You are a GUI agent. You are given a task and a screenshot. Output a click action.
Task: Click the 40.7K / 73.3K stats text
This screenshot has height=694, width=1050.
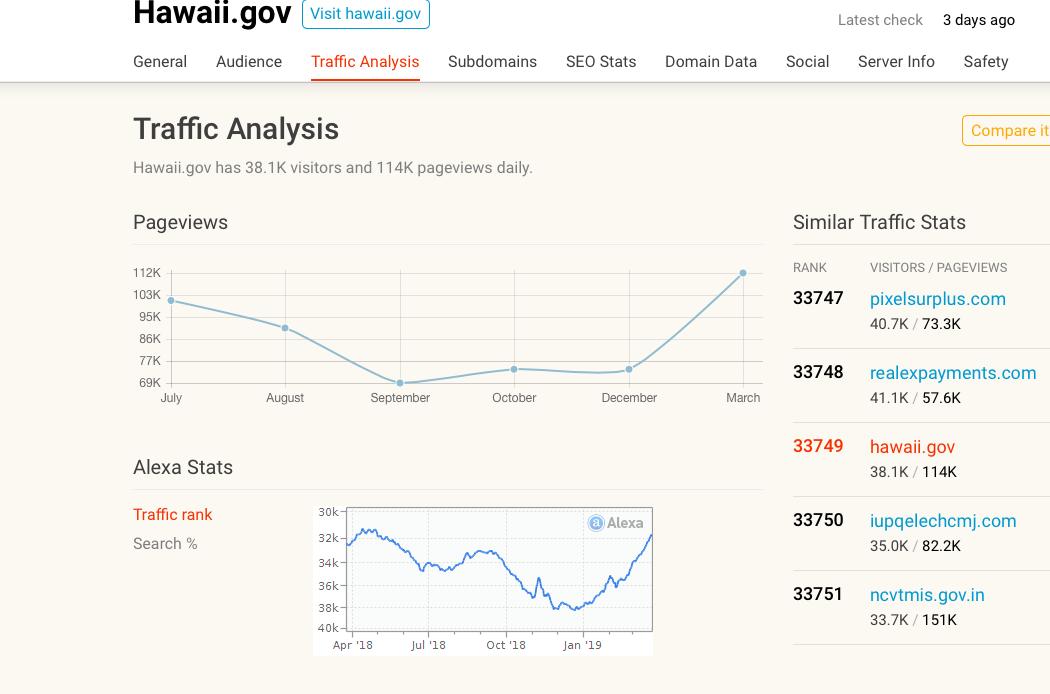[915, 324]
